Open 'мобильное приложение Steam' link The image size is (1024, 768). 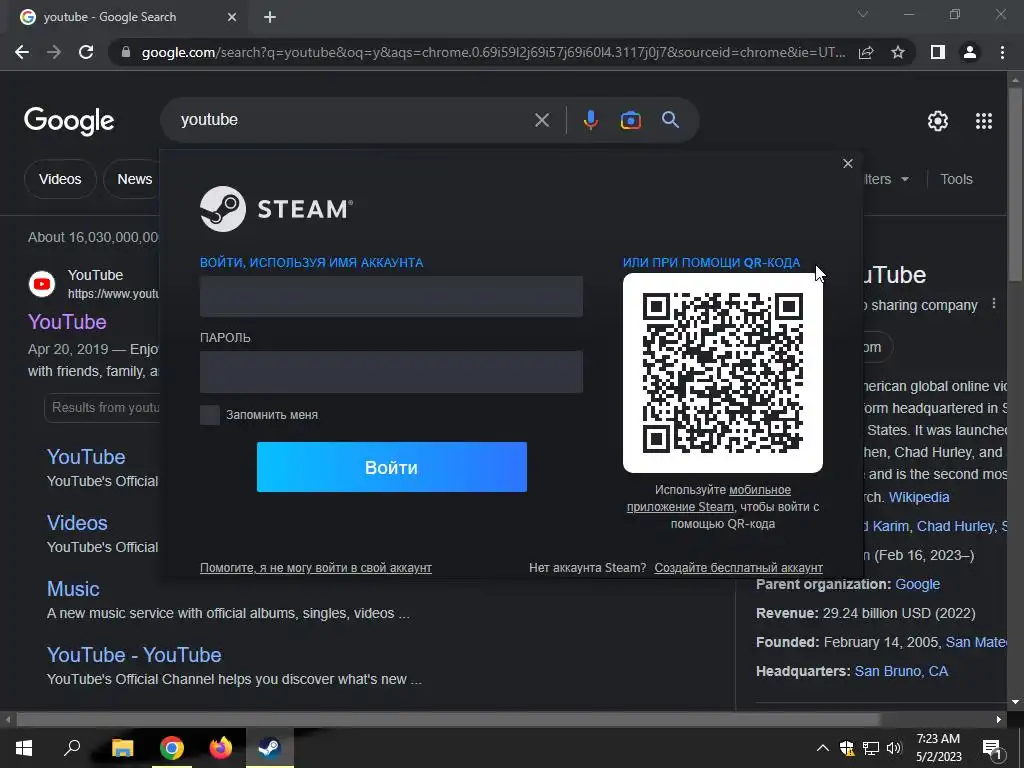click(x=709, y=498)
